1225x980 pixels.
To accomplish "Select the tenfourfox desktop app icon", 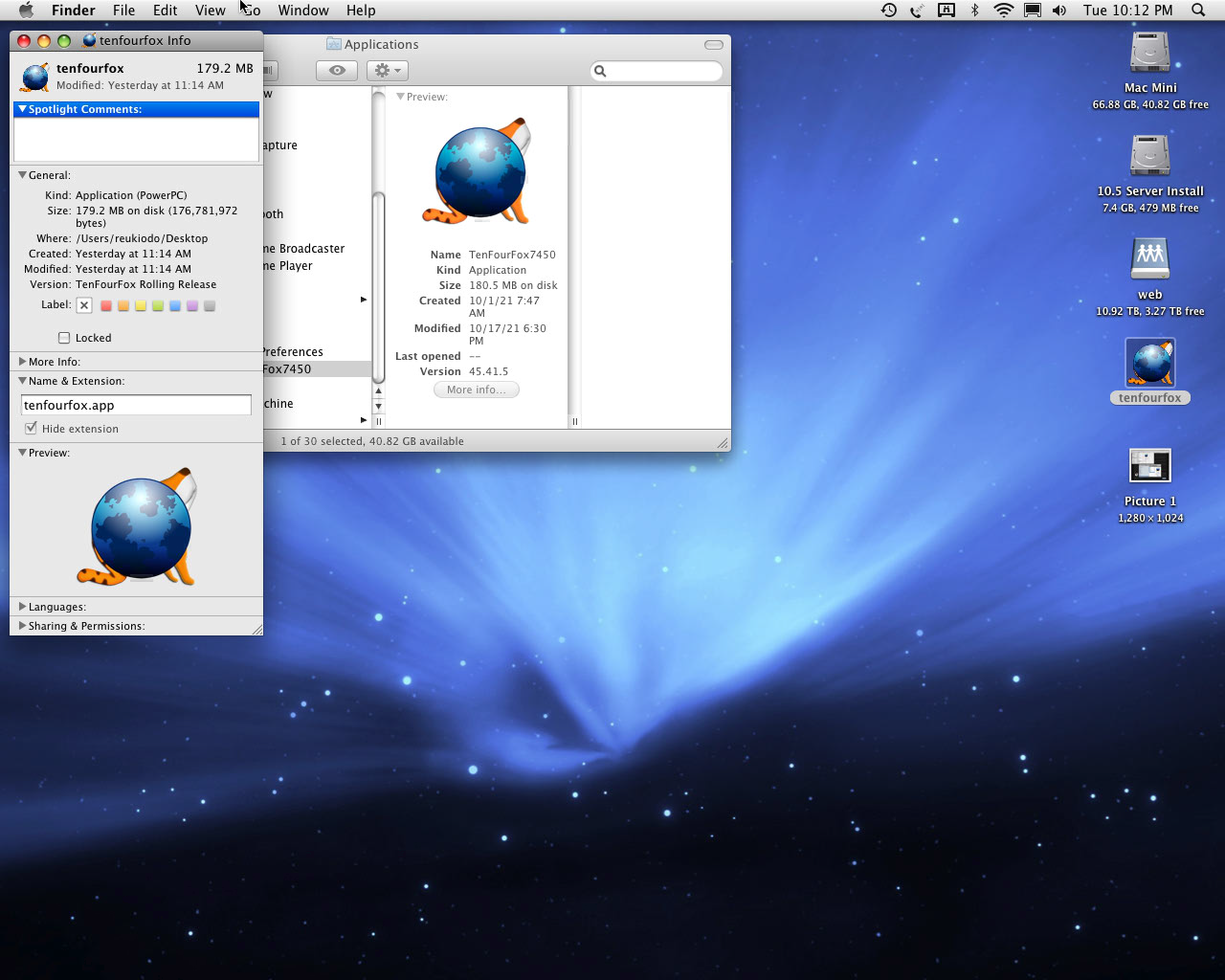I will coord(1150,364).
